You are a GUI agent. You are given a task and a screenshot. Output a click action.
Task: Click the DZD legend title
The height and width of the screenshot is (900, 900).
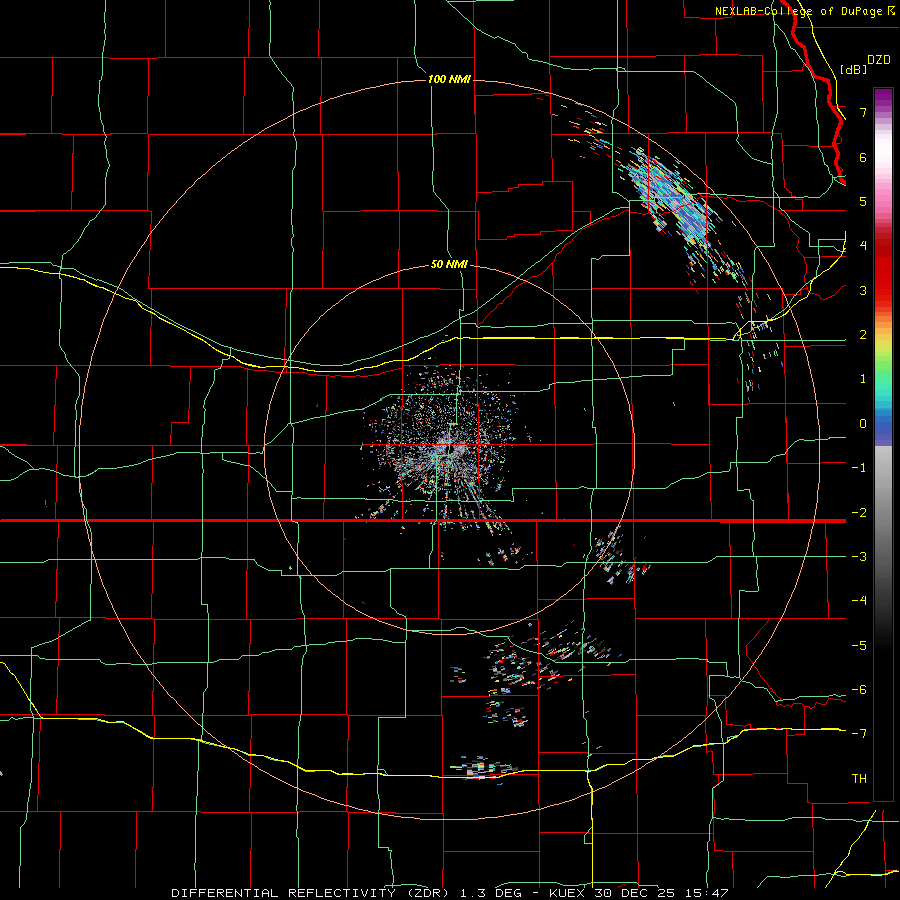tap(879, 60)
